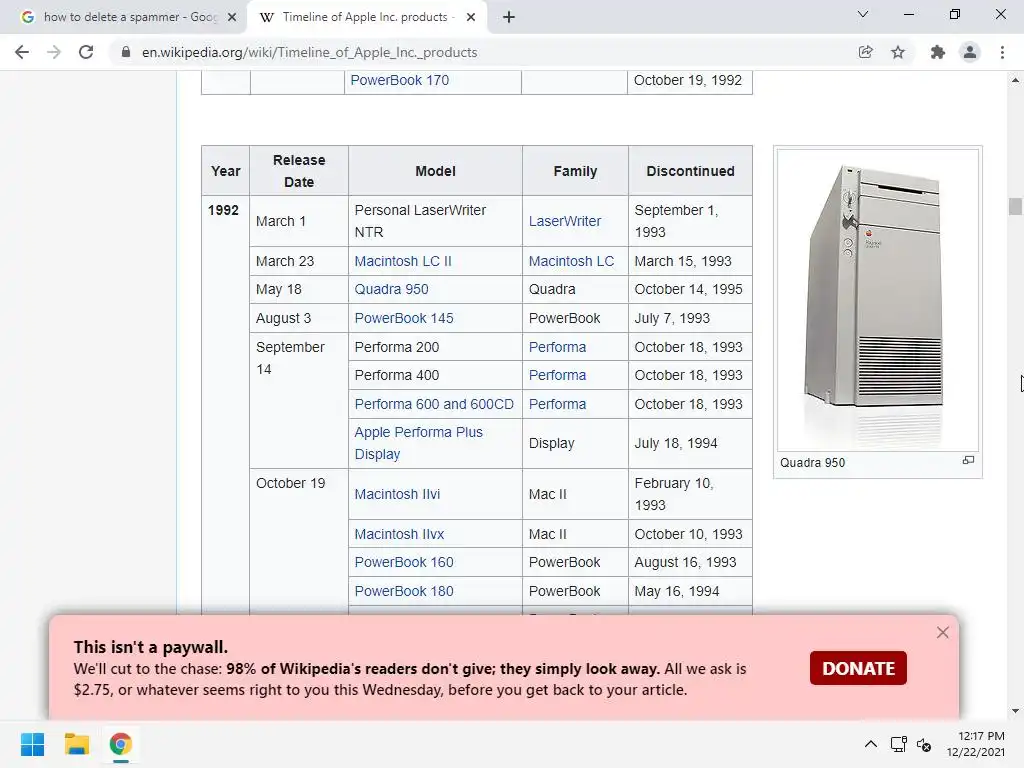Go back using browser back arrow
This screenshot has width=1024, height=768.
pos(22,52)
